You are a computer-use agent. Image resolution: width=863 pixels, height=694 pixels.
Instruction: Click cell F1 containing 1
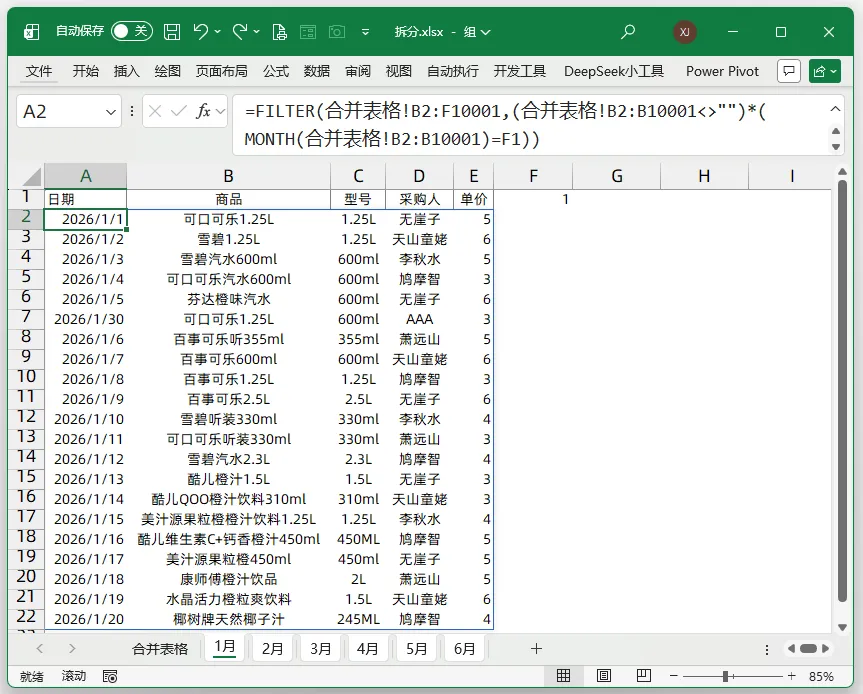tap(533, 199)
